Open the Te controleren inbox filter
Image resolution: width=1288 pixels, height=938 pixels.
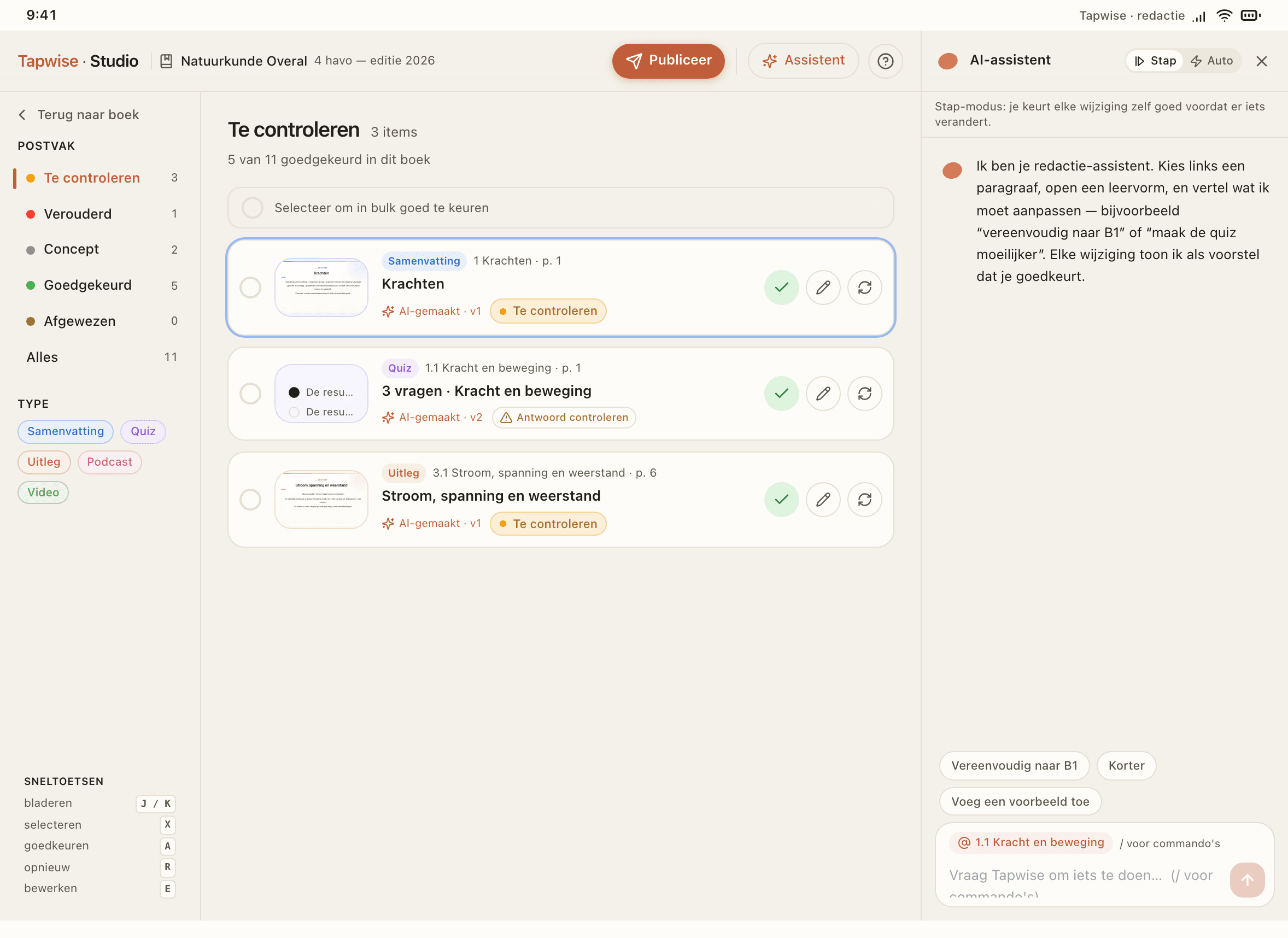[100, 178]
